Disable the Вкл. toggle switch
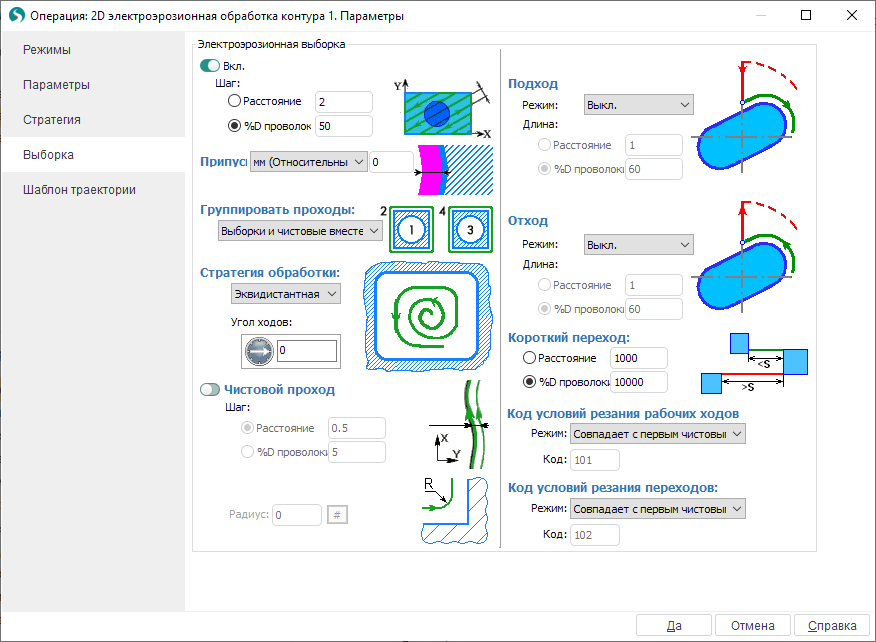The image size is (876, 642). [210, 65]
